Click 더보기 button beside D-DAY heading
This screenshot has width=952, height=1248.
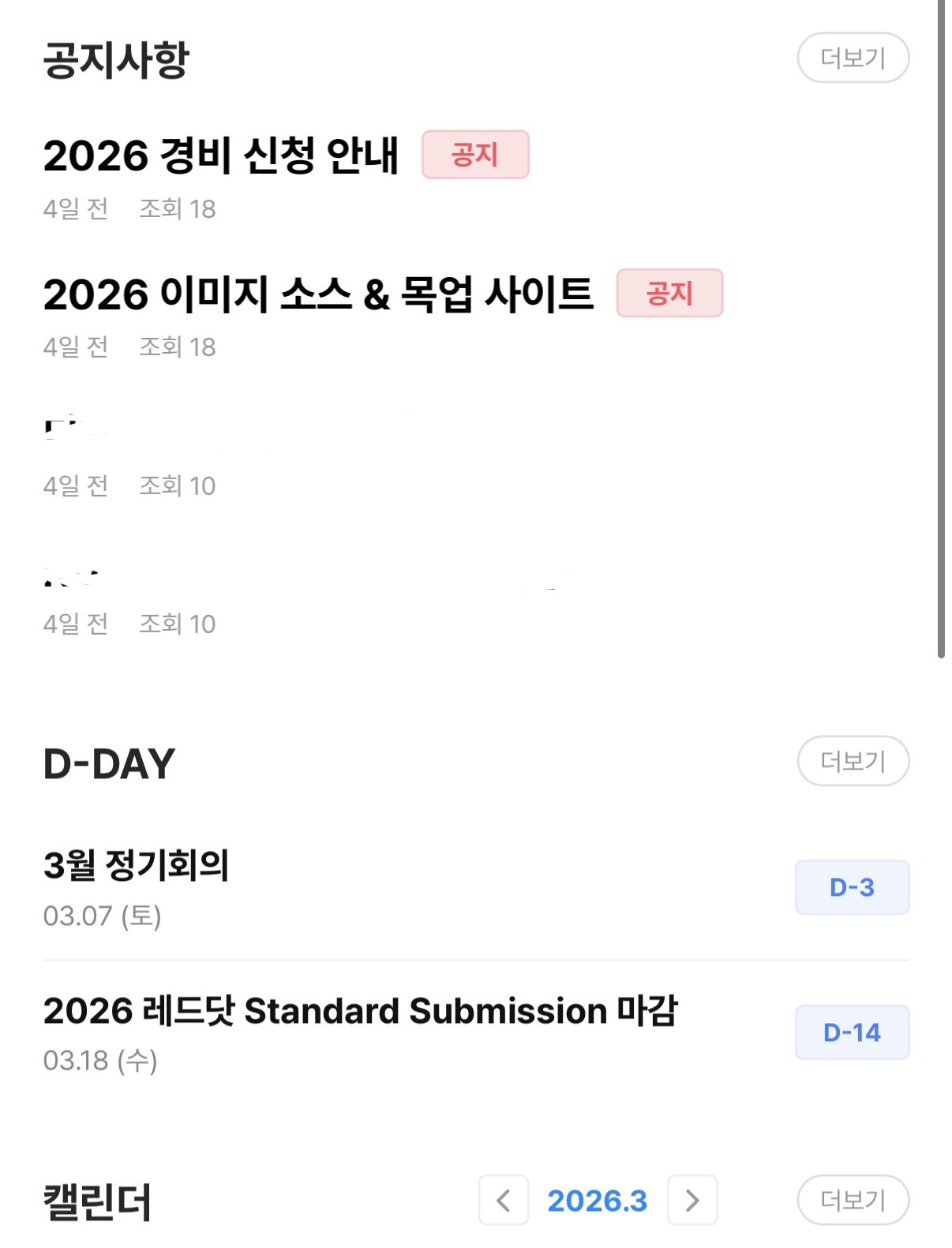[853, 761]
